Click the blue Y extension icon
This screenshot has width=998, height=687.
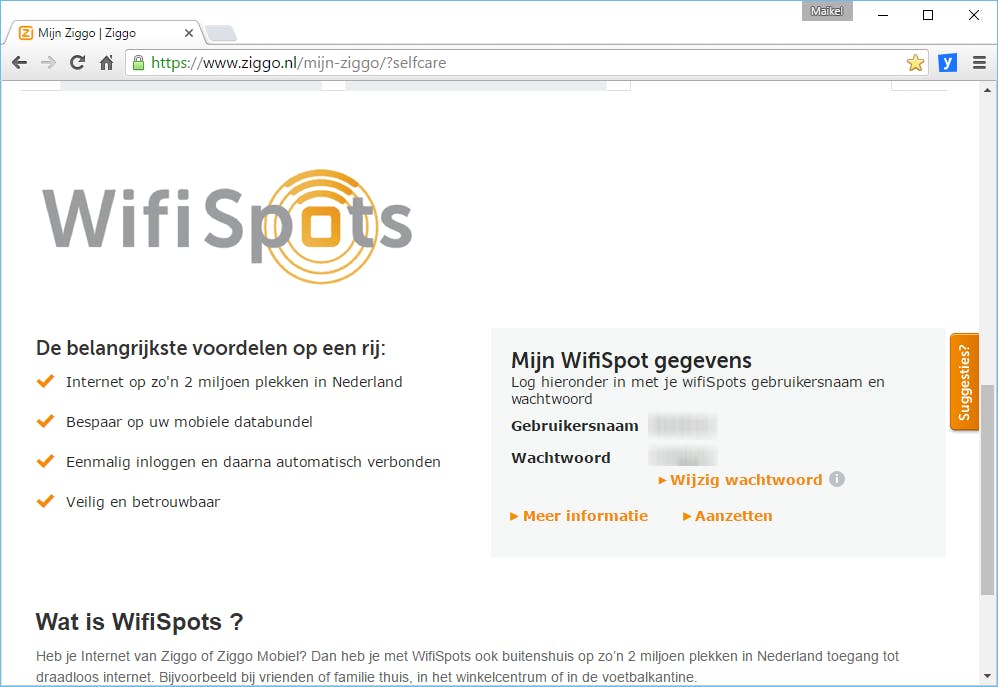pos(947,62)
